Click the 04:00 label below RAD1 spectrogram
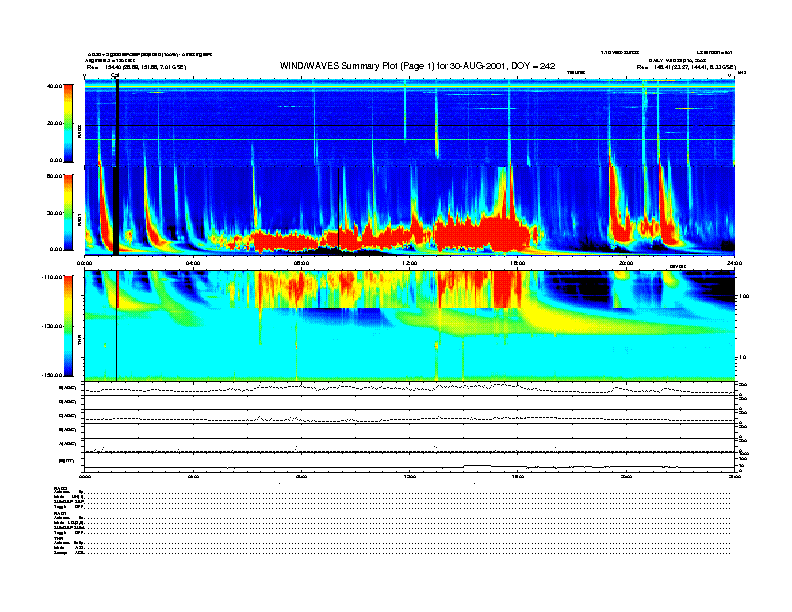The image size is (792, 612). tap(193, 263)
